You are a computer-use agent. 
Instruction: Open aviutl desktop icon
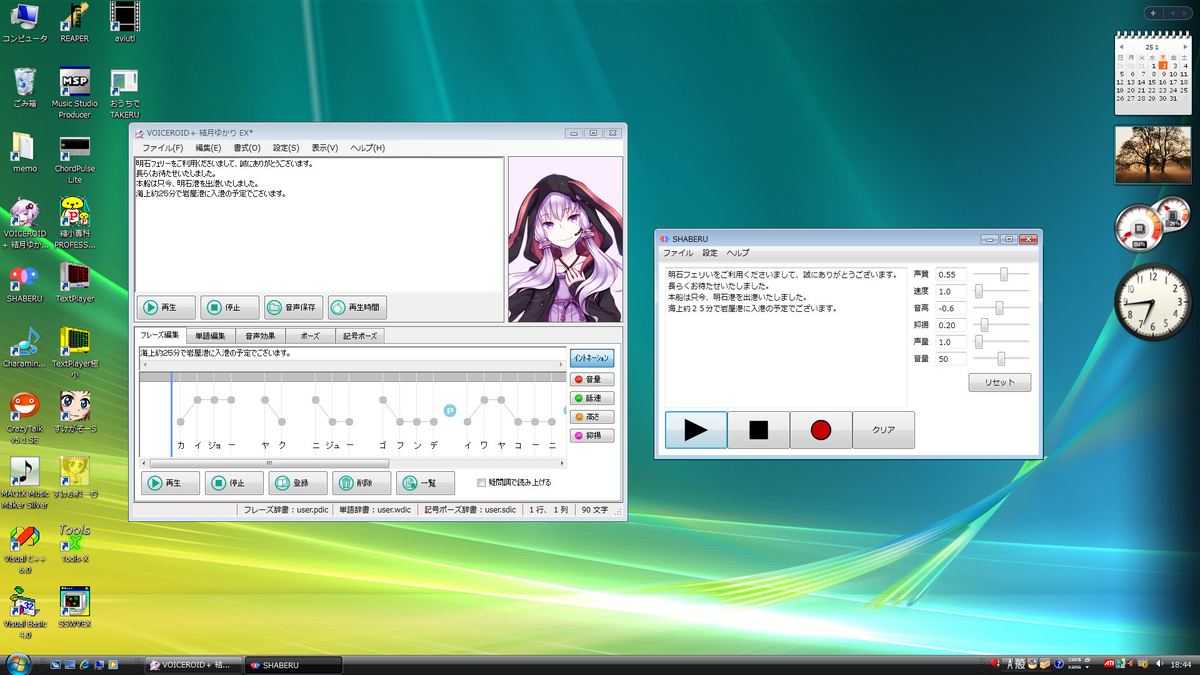point(124,22)
